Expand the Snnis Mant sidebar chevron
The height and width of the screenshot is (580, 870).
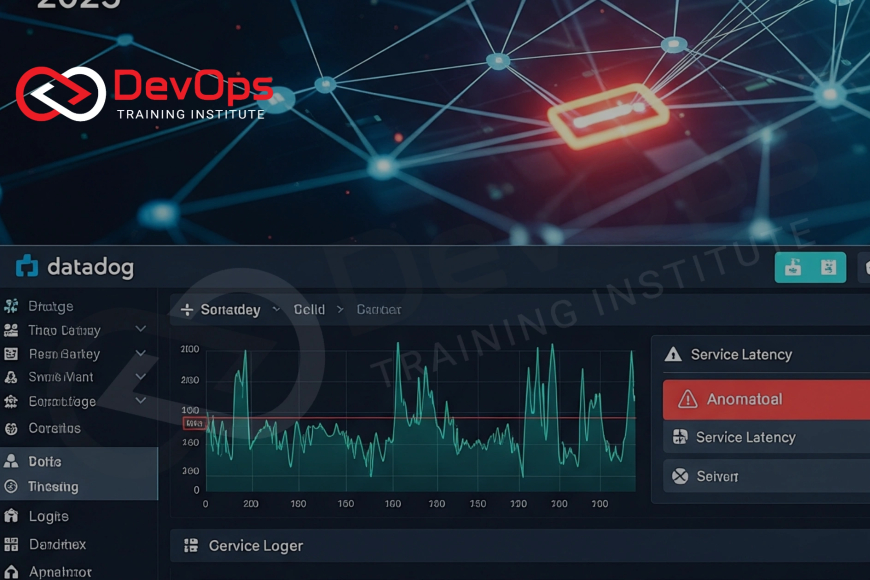tap(141, 377)
